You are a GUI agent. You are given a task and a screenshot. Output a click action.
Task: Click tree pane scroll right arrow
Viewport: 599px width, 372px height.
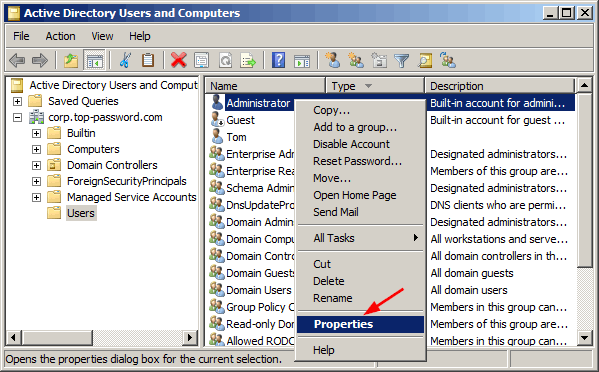tap(189, 338)
